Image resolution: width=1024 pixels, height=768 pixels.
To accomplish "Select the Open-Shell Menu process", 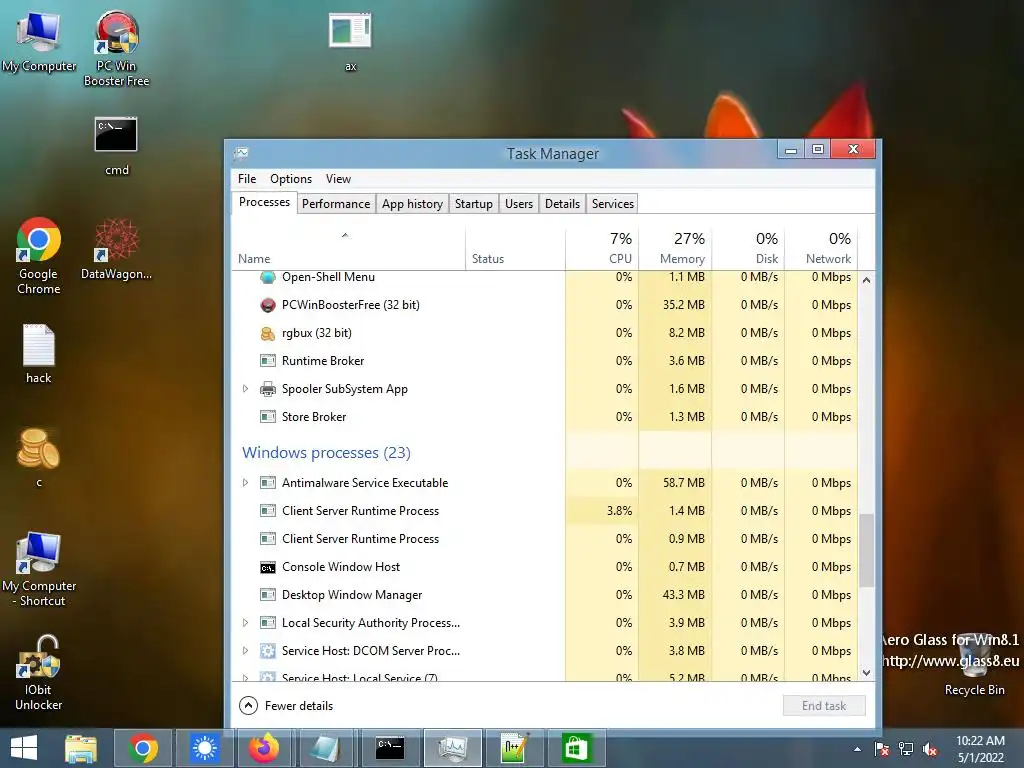I will [x=545, y=278].
